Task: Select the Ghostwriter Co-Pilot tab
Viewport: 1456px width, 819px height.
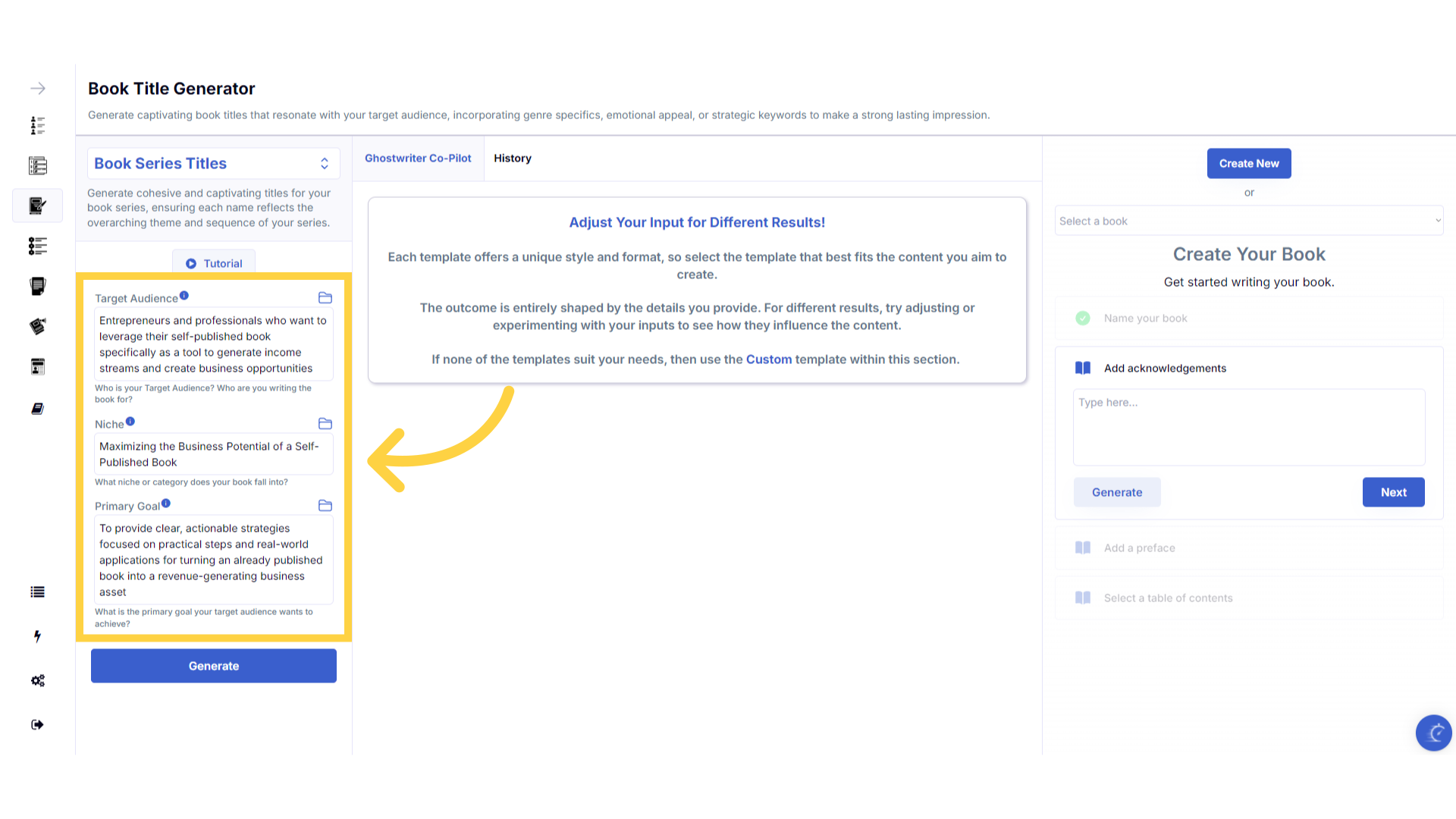Action: pyautogui.click(x=418, y=158)
